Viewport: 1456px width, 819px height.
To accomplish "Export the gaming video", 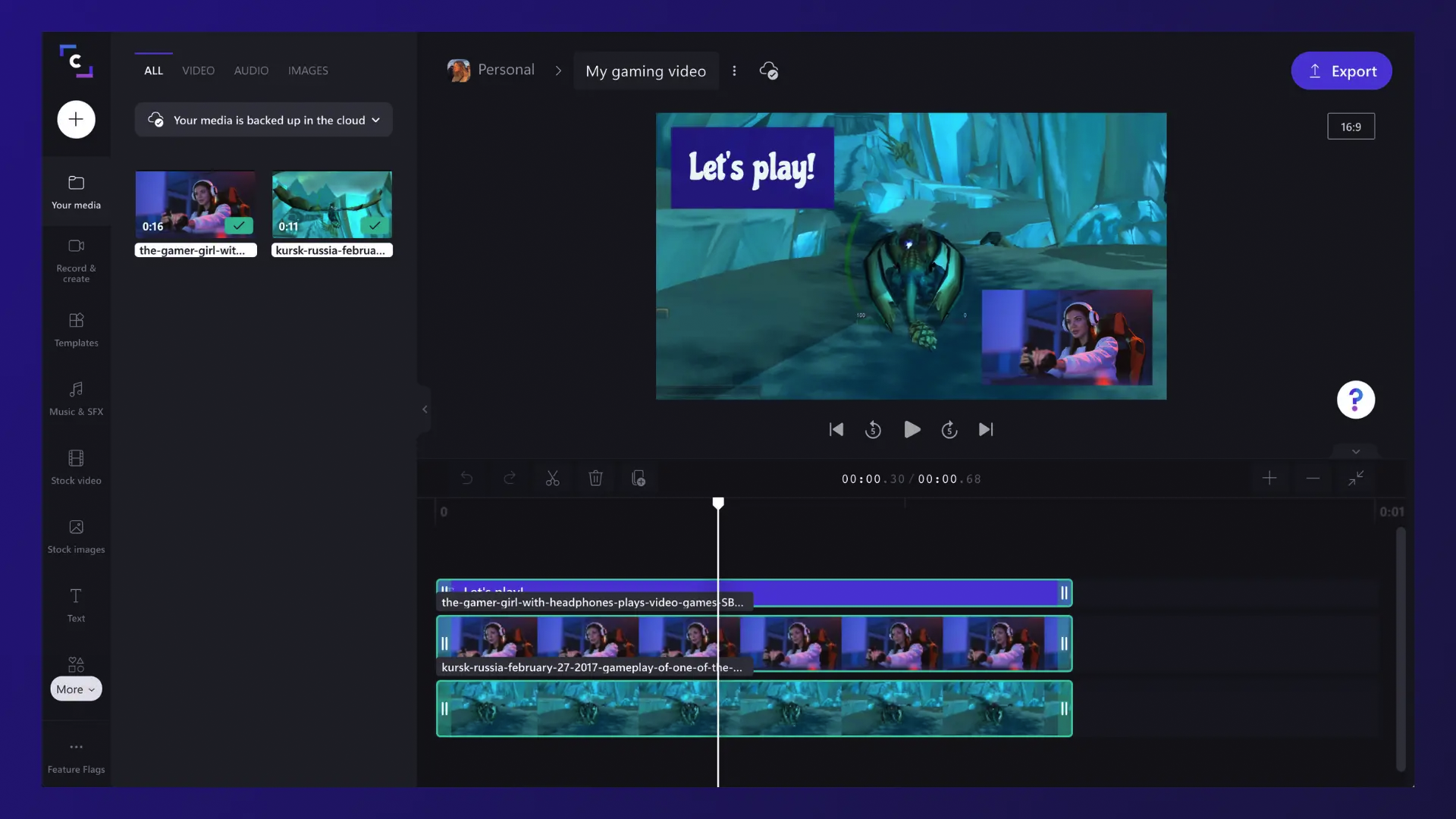I will [x=1341, y=71].
